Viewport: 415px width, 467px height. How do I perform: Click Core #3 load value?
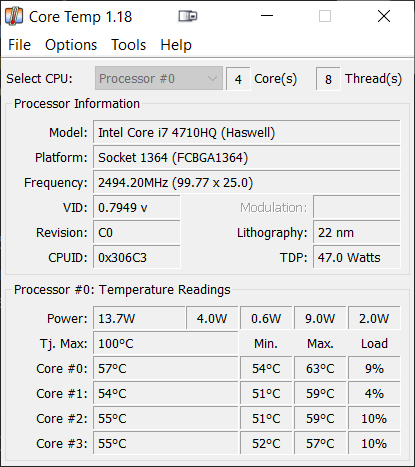click(374, 443)
